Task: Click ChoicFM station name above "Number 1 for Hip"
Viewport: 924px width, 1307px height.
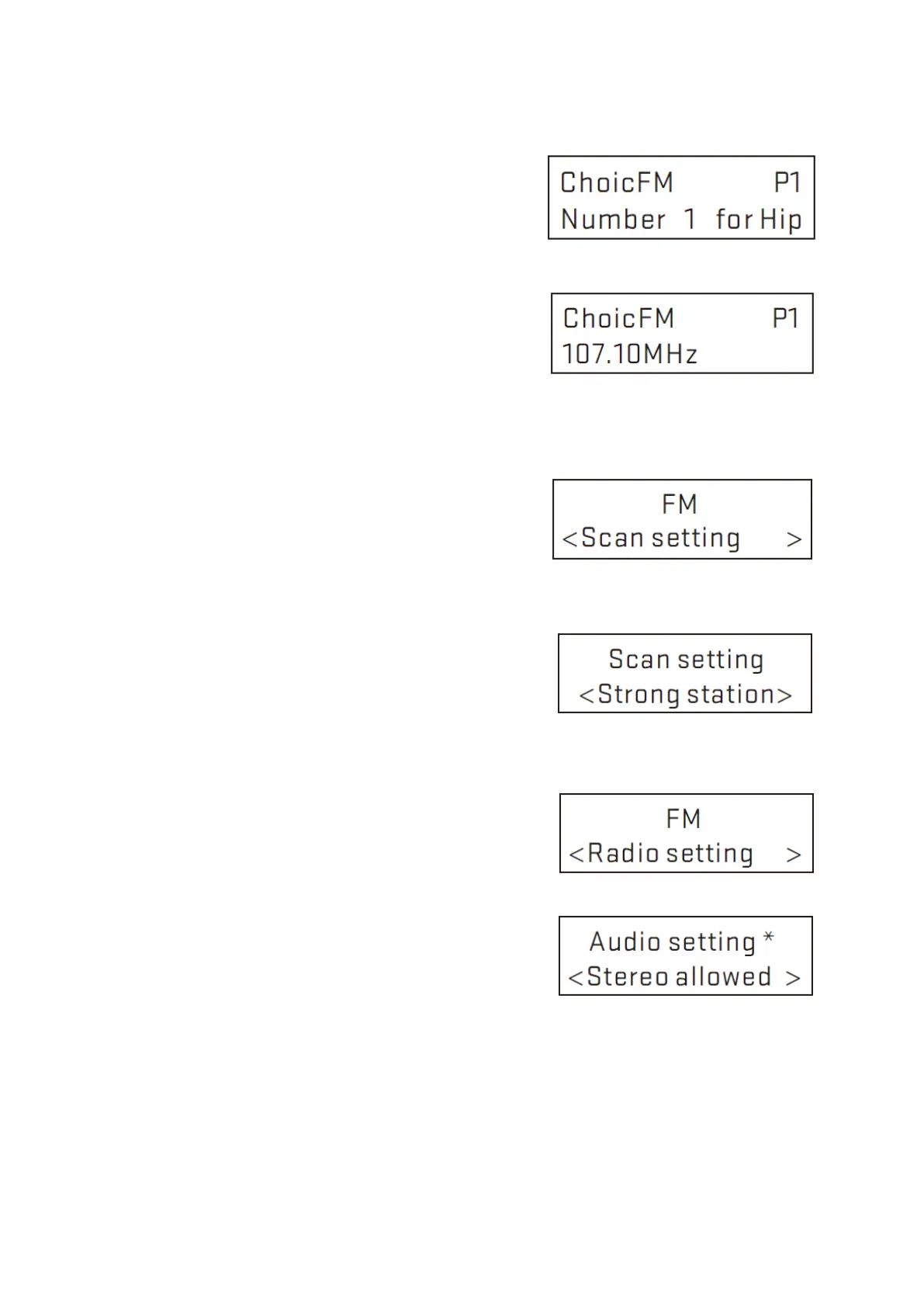Action: pos(617,182)
